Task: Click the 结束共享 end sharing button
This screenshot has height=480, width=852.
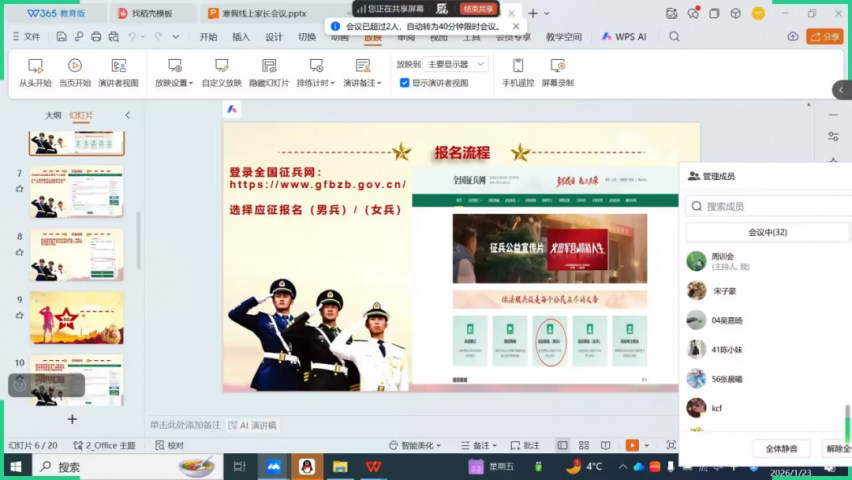Action: tap(478, 8)
